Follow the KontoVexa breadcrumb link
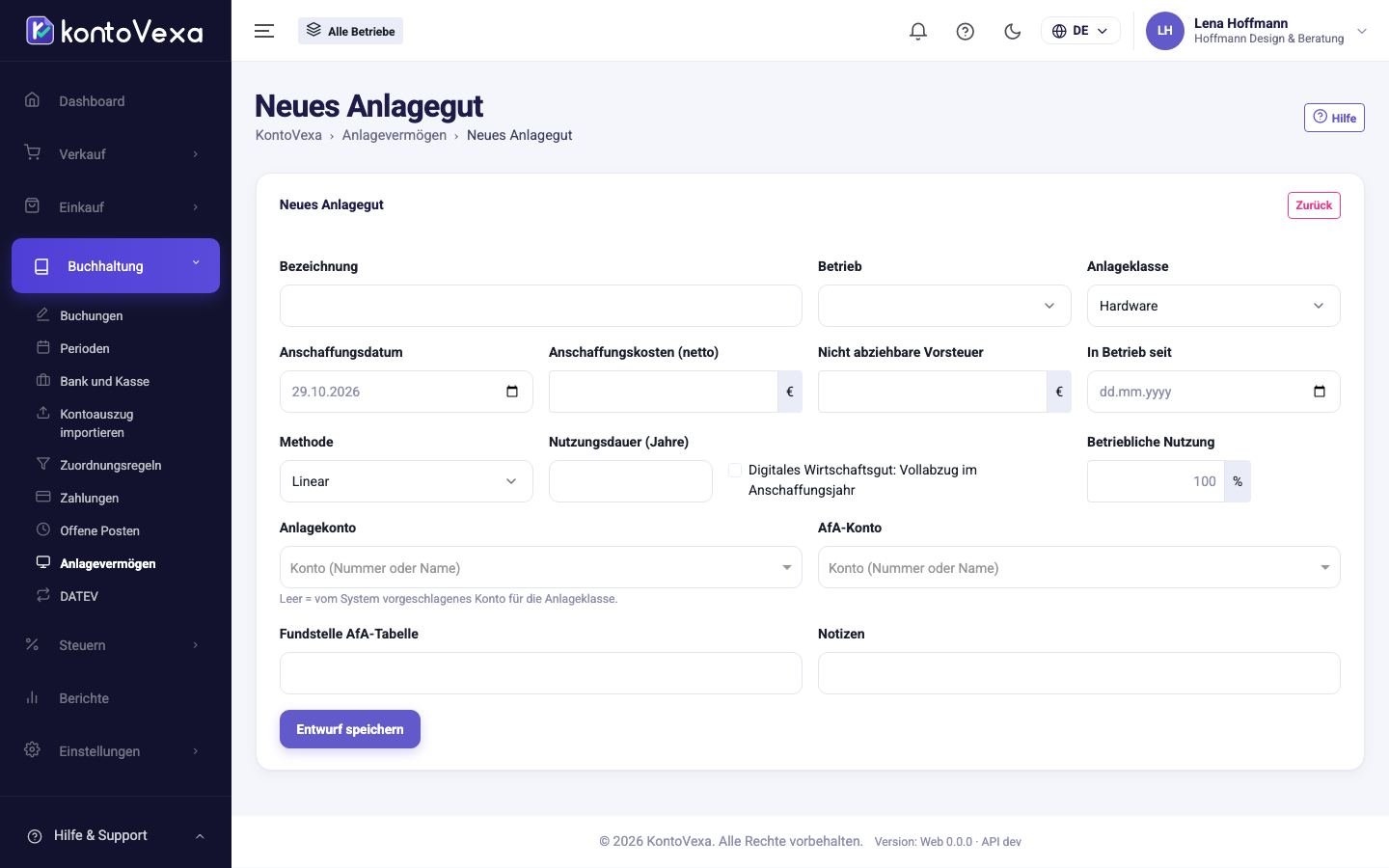Viewport: 1389px width, 868px height. 288,135
